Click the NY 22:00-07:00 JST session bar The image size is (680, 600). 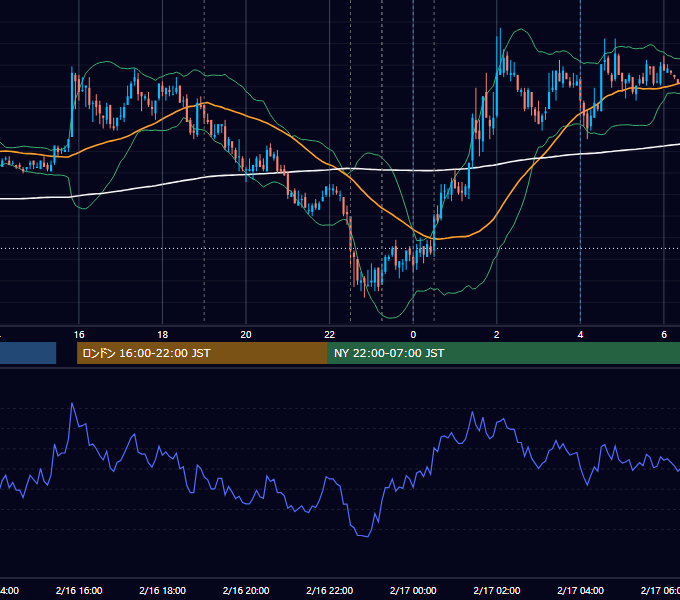pos(503,353)
